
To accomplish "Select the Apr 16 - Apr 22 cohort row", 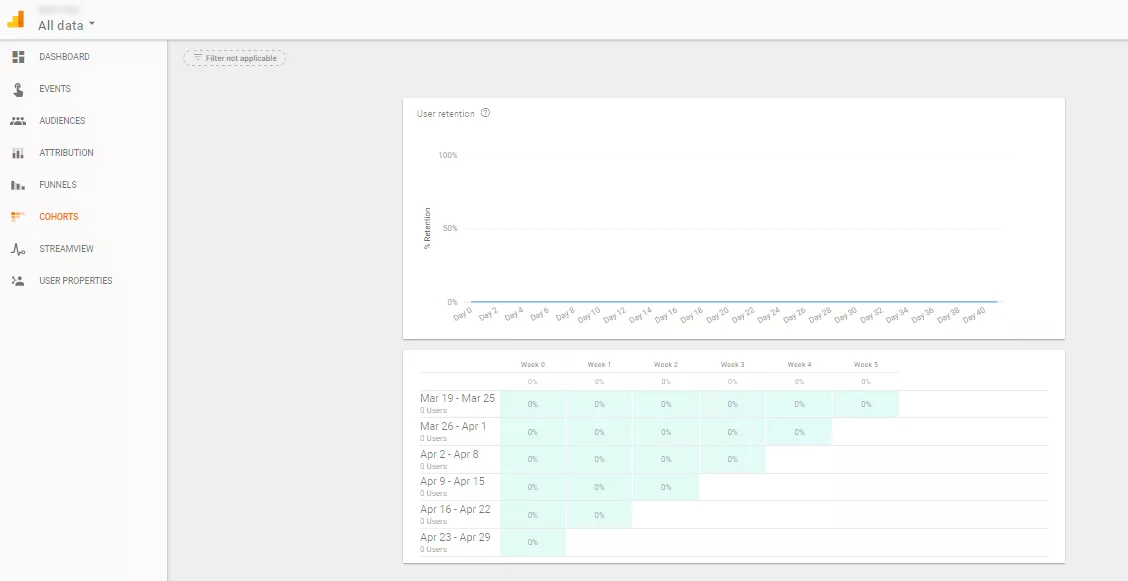I will coord(734,515).
